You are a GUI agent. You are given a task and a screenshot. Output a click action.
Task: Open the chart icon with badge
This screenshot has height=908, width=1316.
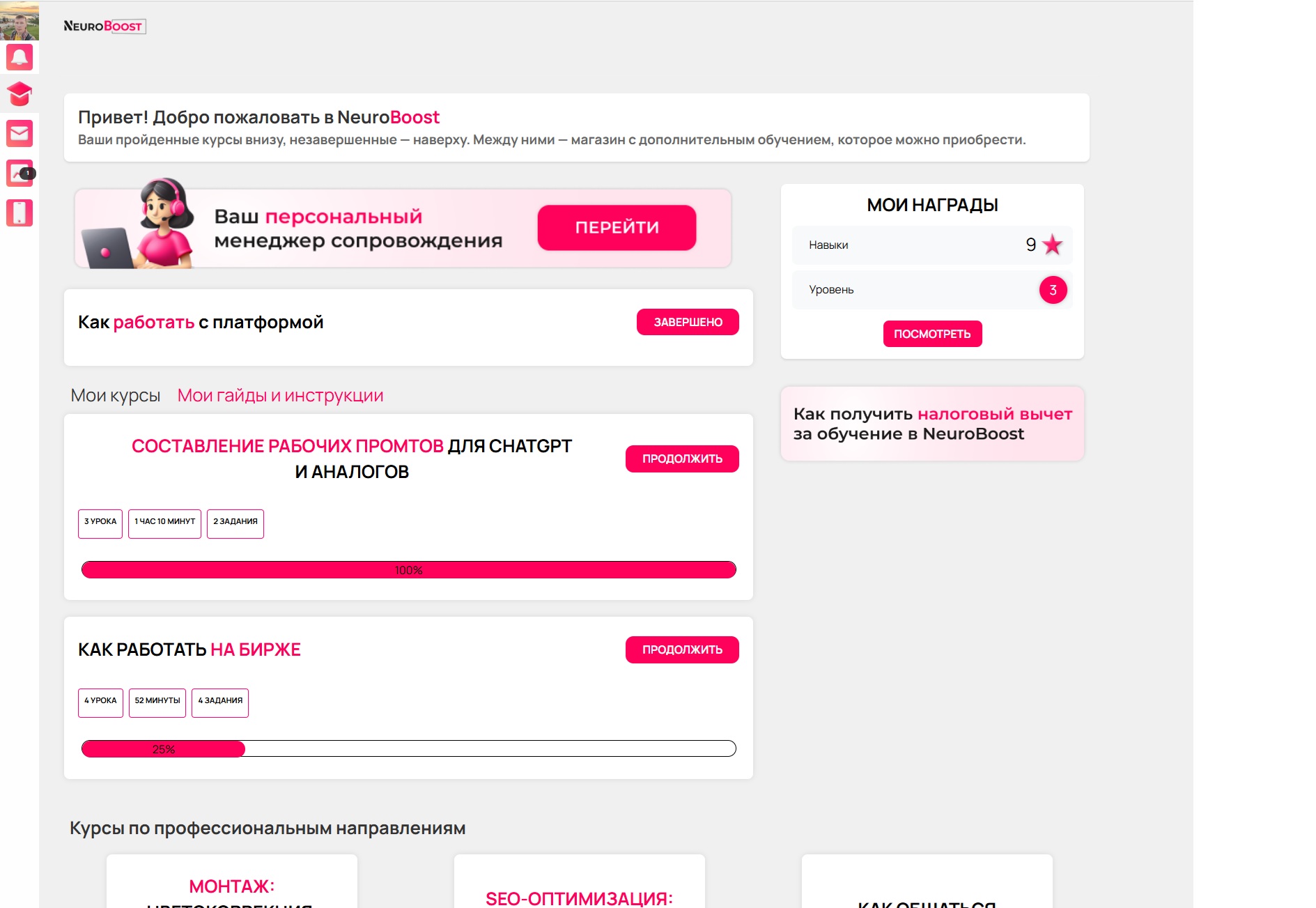[x=20, y=173]
